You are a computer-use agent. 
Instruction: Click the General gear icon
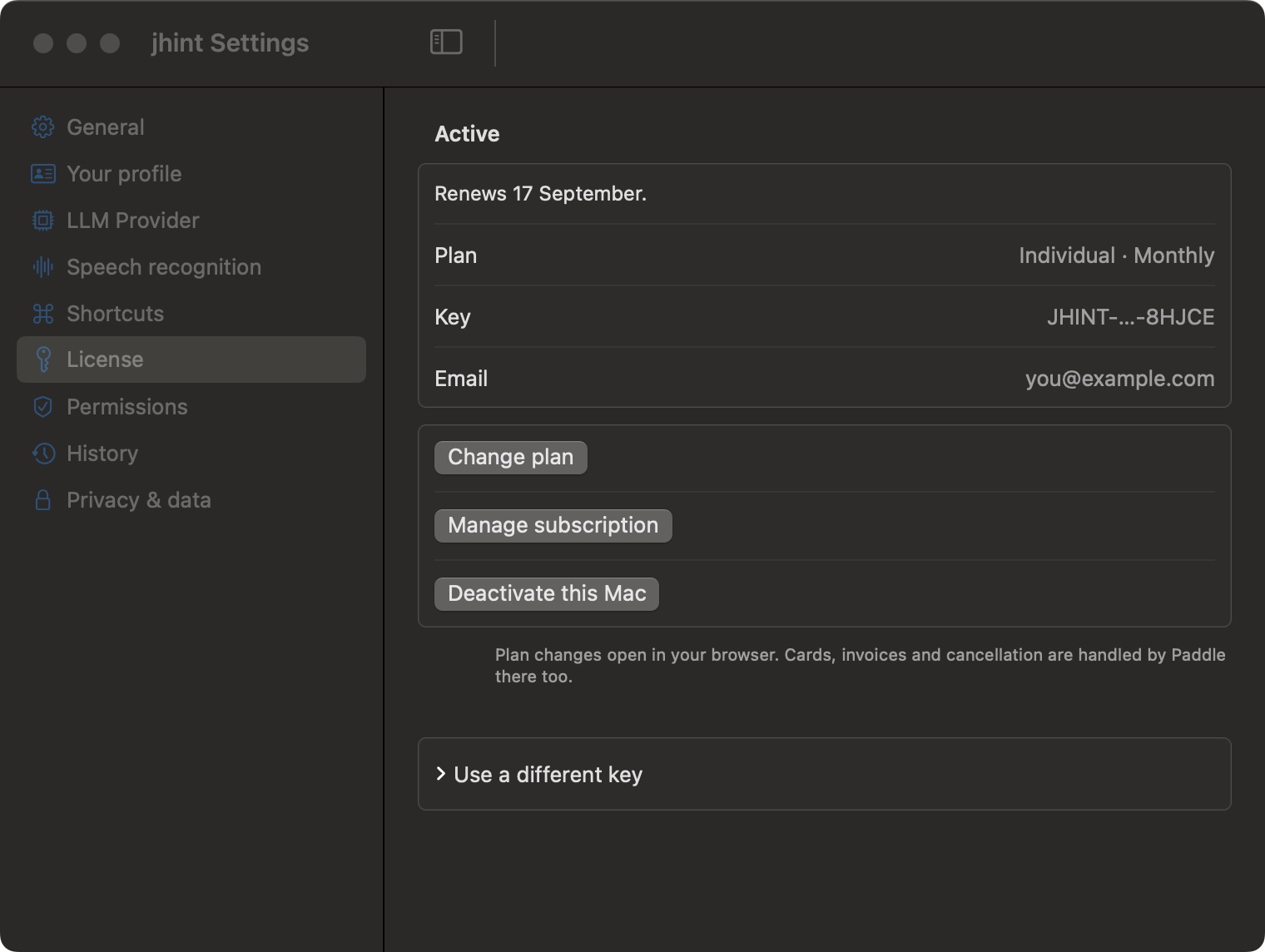pyautogui.click(x=43, y=127)
